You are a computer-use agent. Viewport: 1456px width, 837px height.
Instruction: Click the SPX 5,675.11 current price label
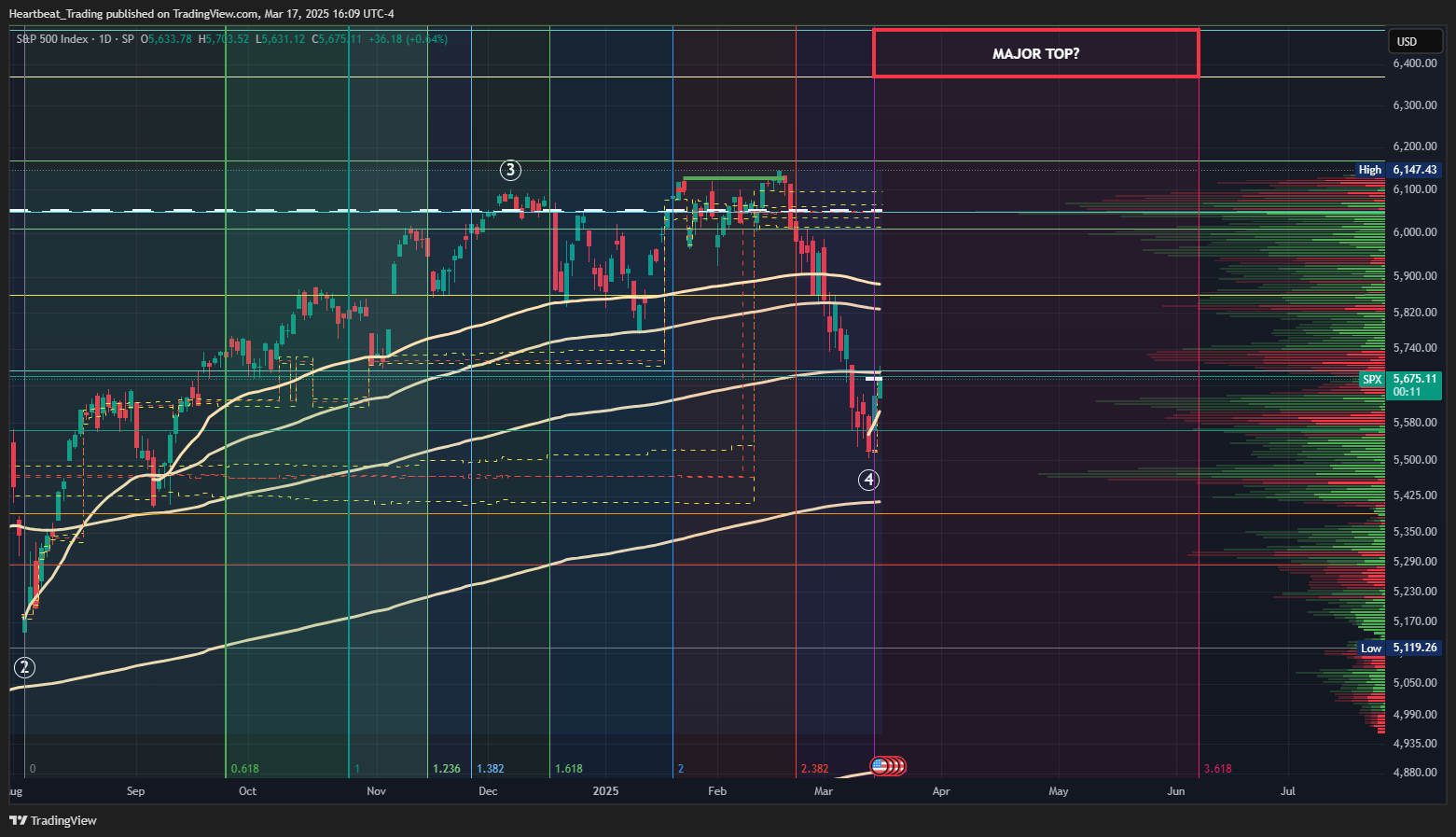tap(1400, 385)
